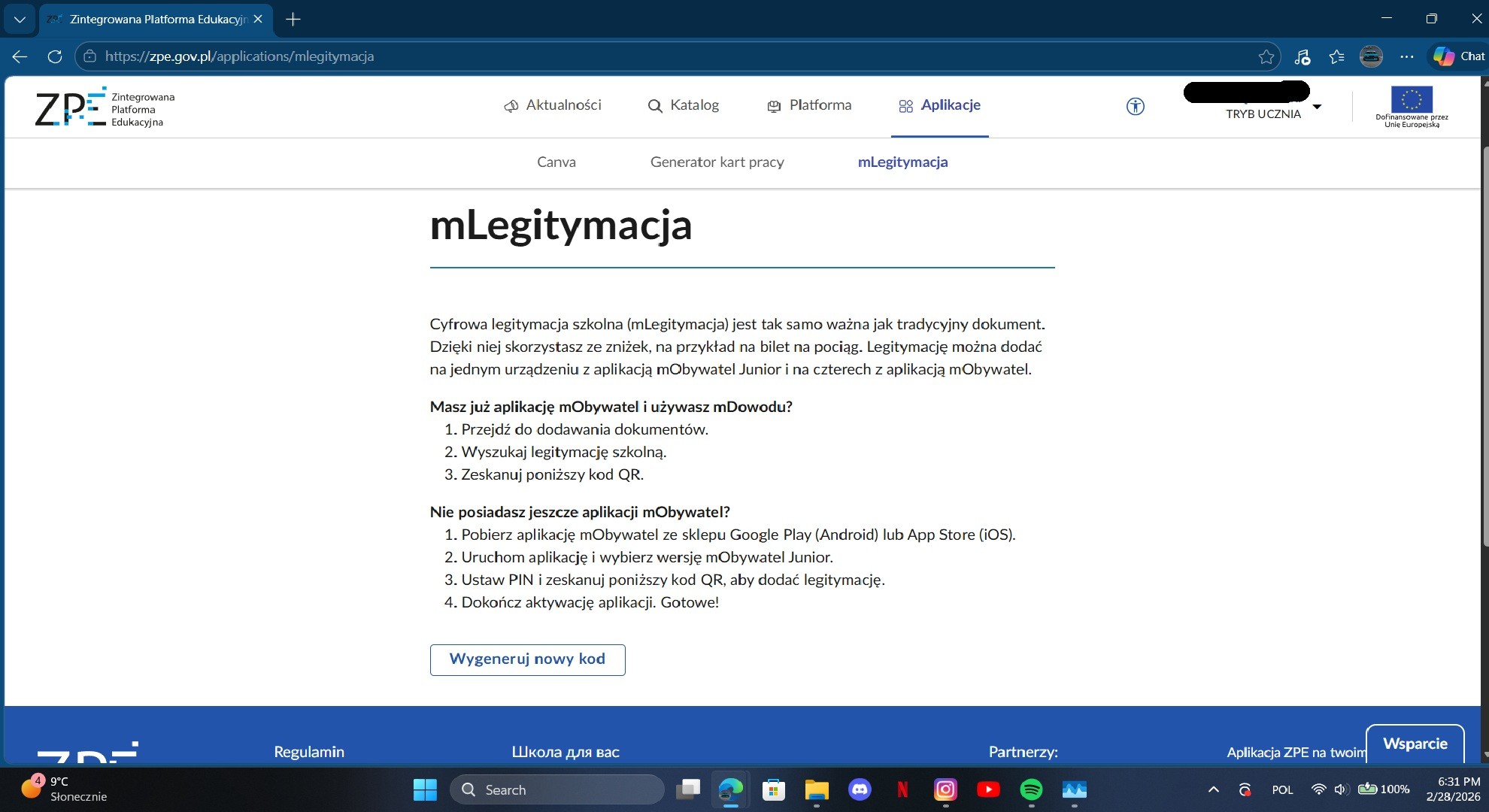Click the Regulamin footer link
This screenshot has width=1489, height=812.
309,752
